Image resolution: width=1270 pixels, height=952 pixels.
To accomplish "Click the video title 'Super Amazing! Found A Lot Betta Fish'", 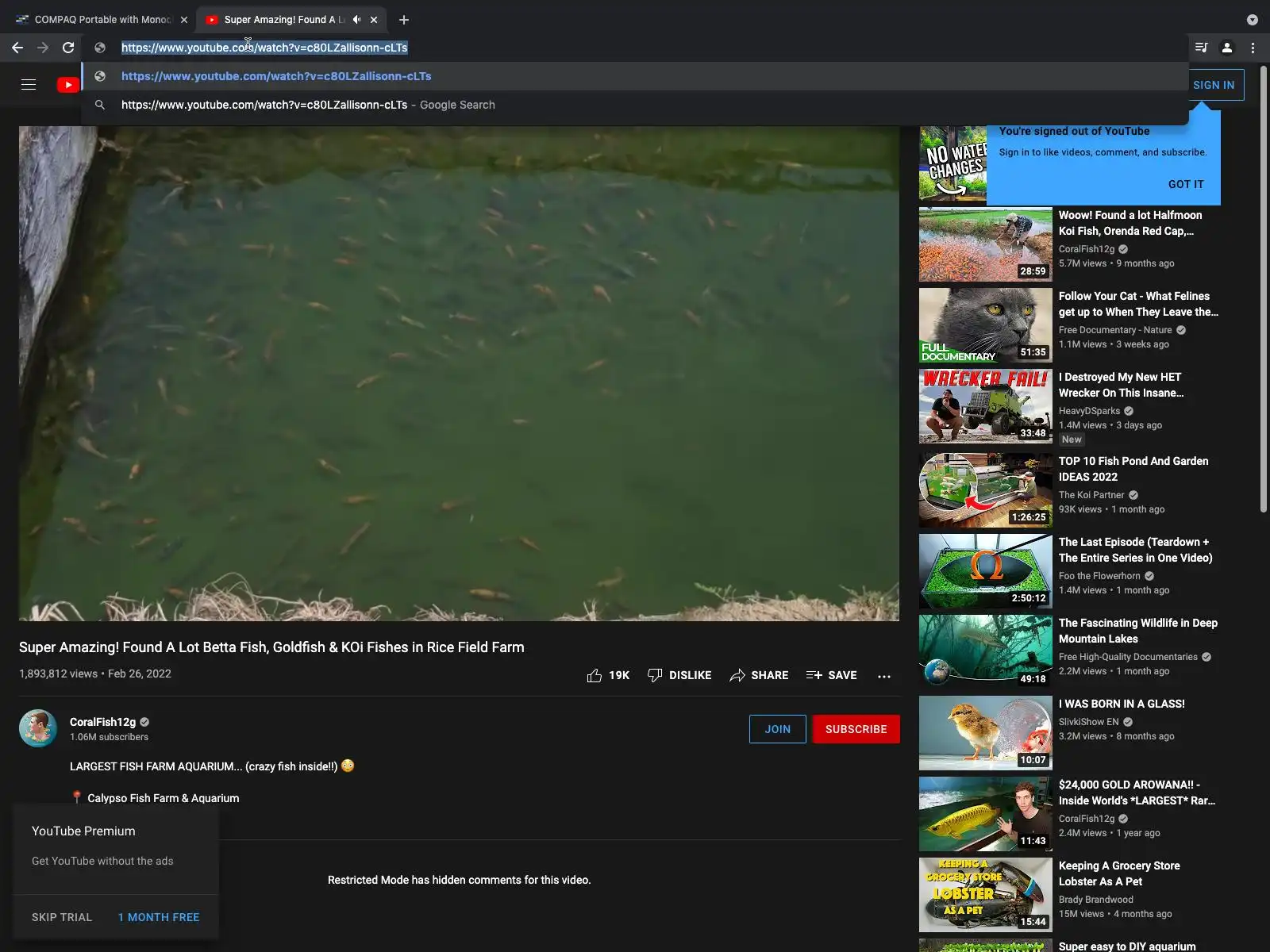I will [x=271, y=647].
